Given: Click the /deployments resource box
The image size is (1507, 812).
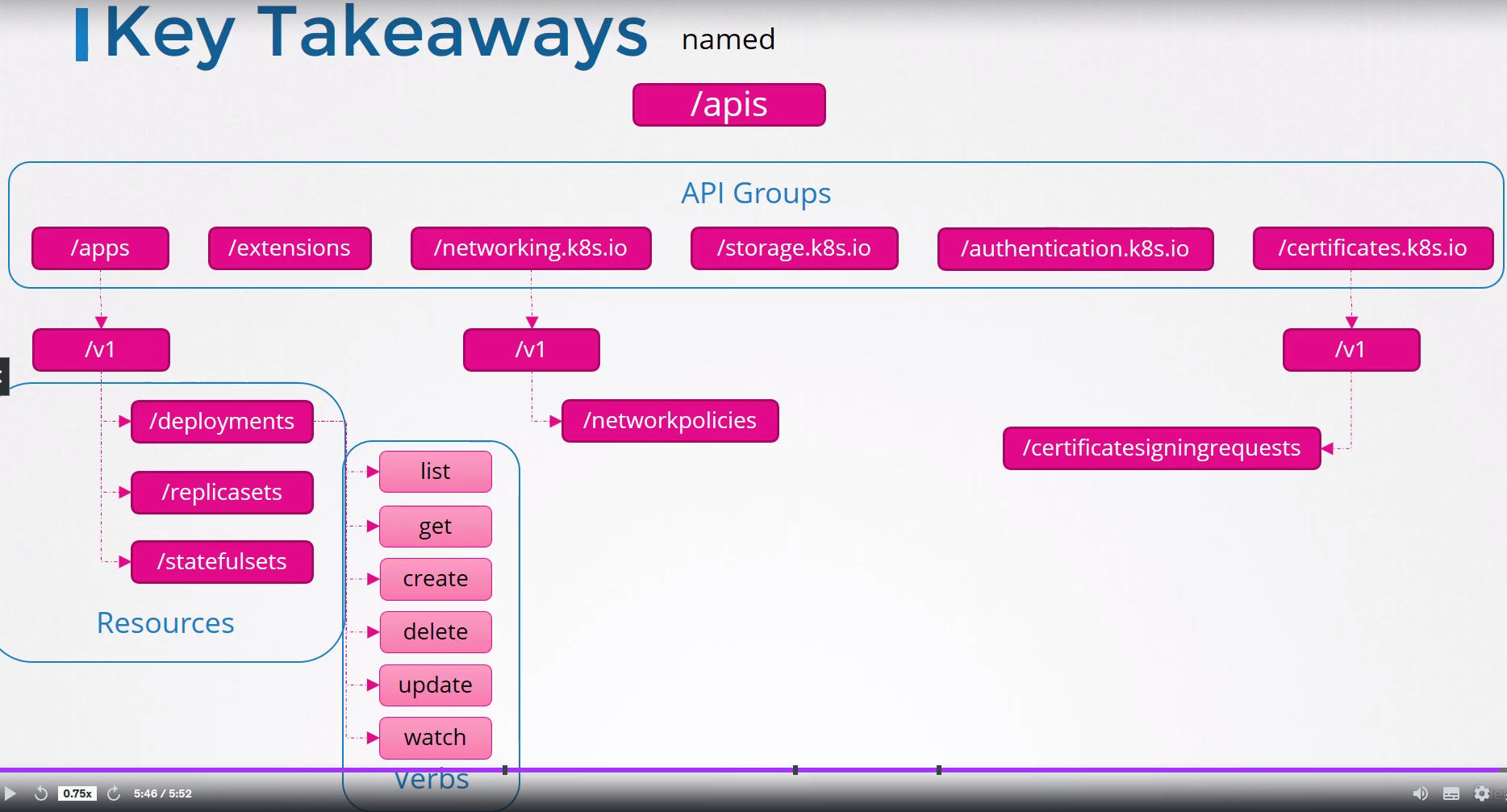Looking at the screenshot, I should pyautogui.click(x=222, y=422).
